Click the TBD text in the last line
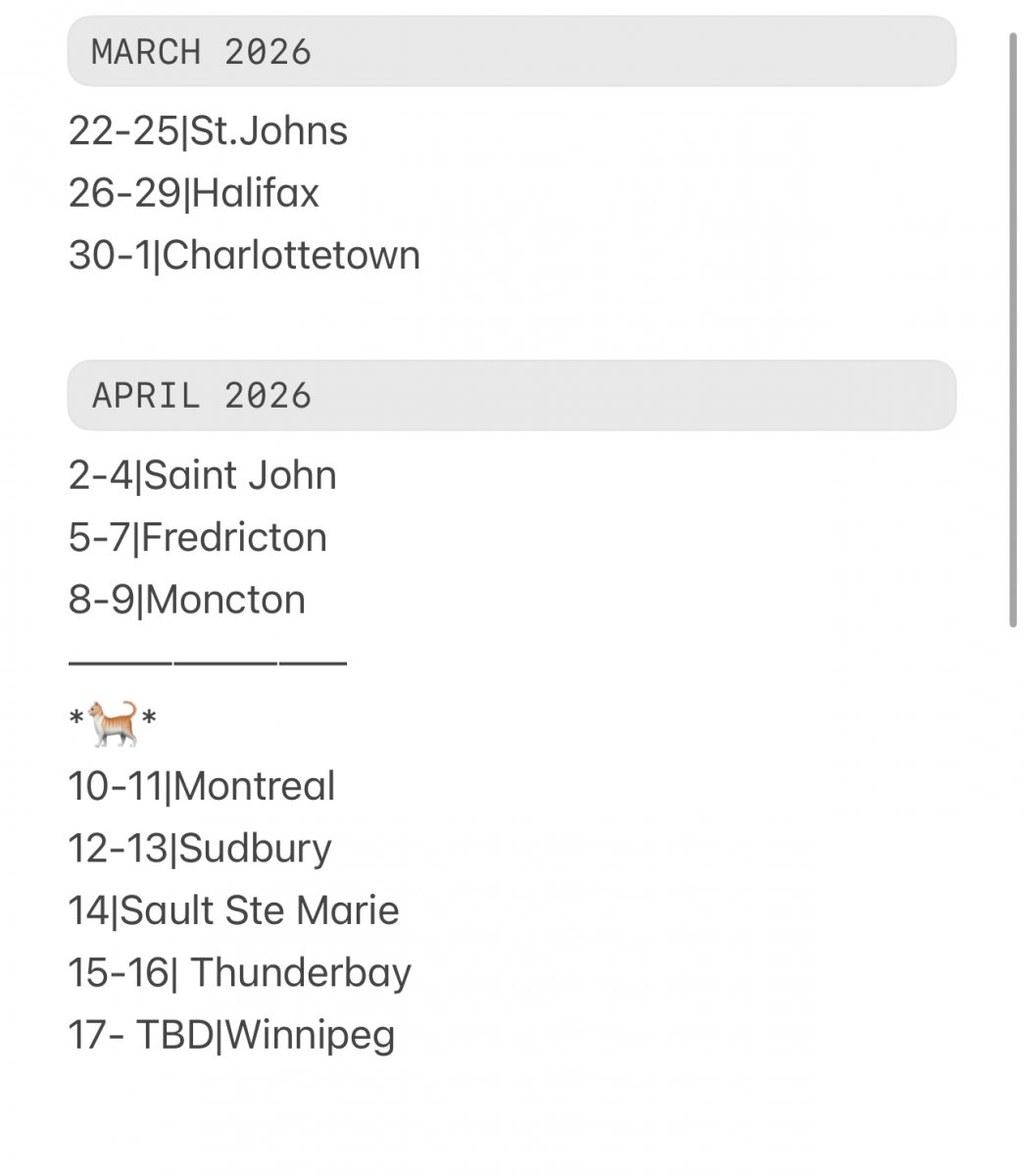Image resolution: width=1024 pixels, height=1176 pixels. tap(173, 1035)
